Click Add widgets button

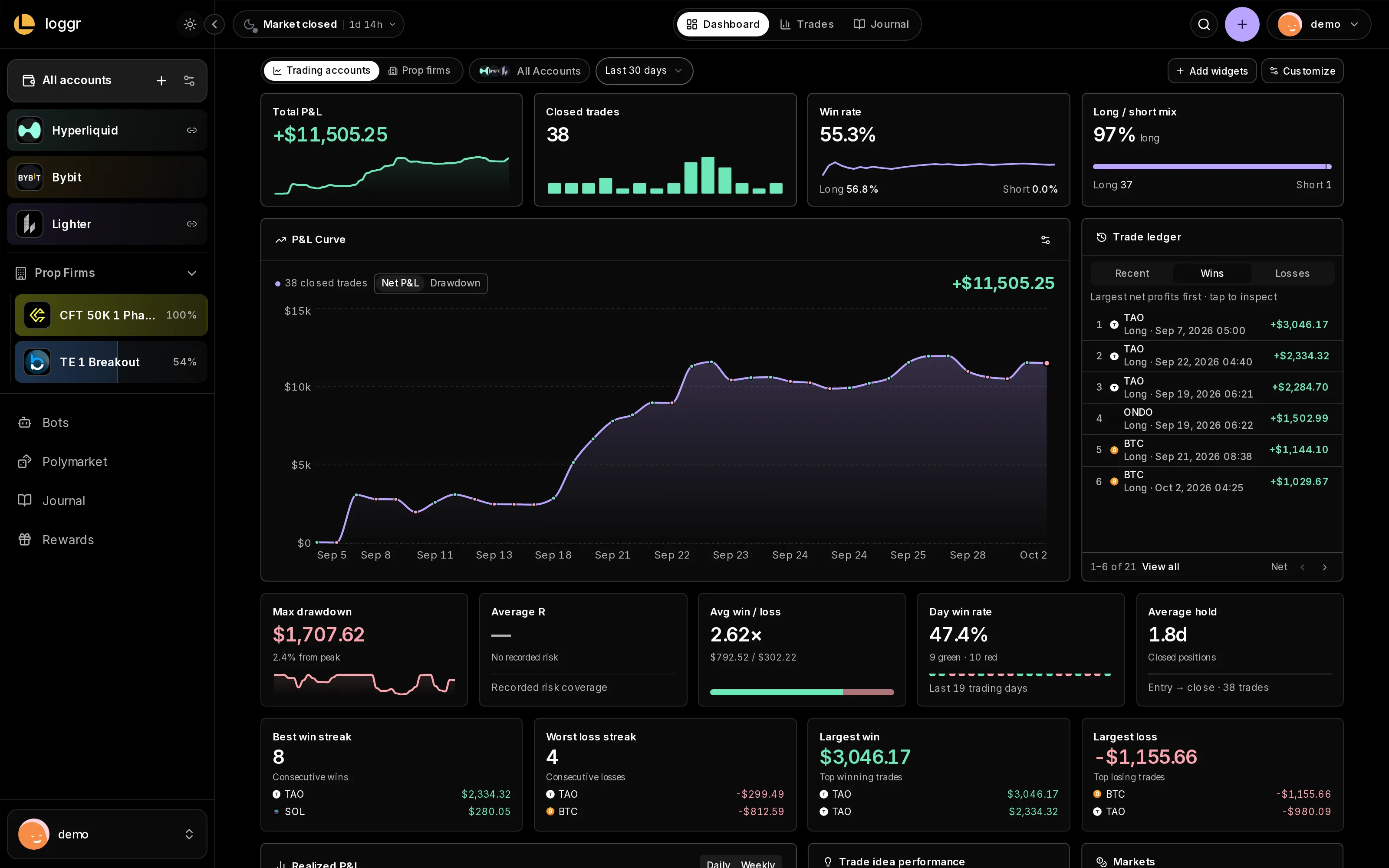click(1211, 71)
